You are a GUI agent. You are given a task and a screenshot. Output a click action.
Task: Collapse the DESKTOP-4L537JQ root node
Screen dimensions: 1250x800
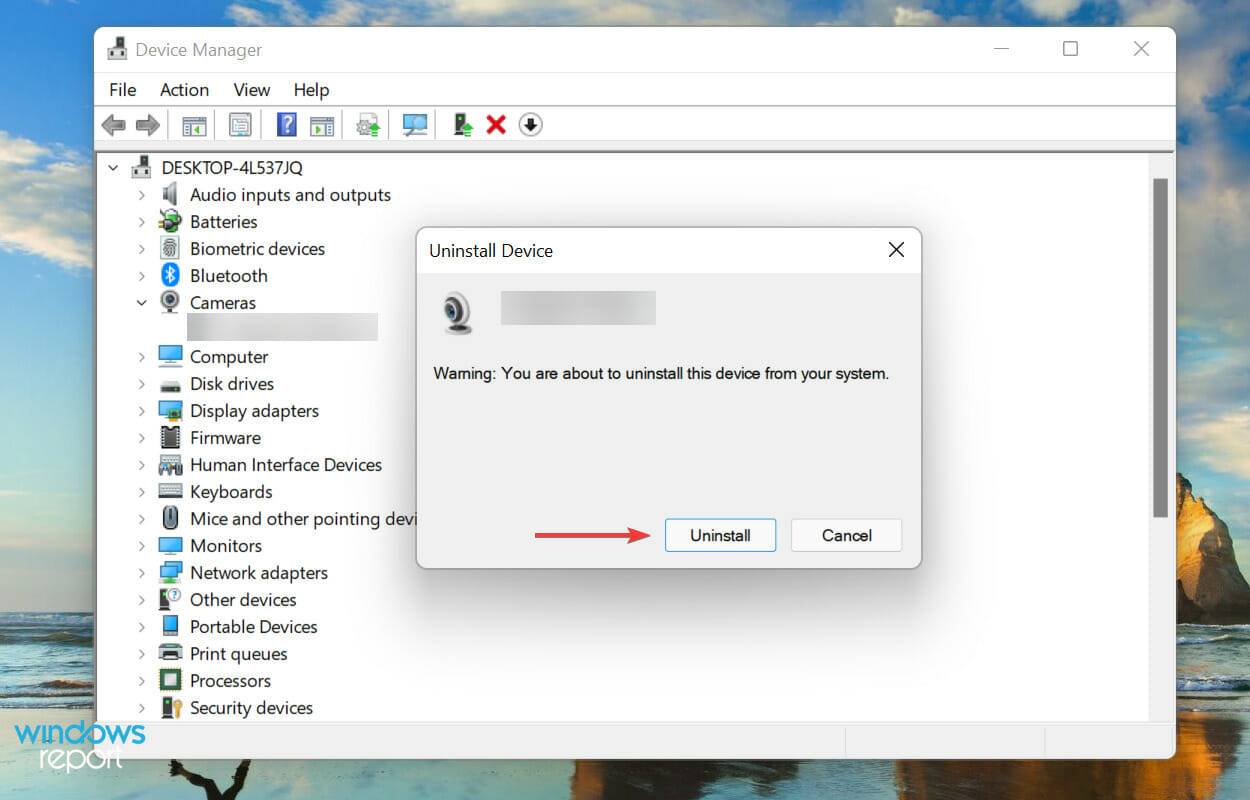[x=113, y=167]
